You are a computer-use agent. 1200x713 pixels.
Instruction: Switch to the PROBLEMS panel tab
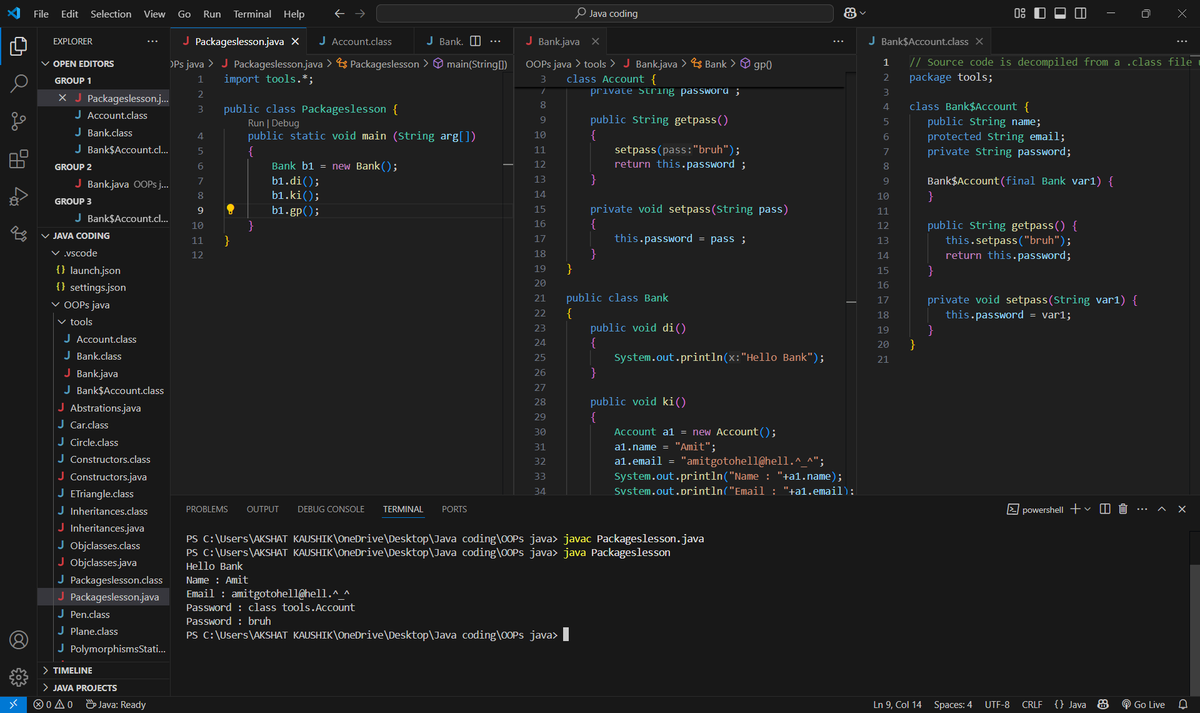[x=207, y=510]
